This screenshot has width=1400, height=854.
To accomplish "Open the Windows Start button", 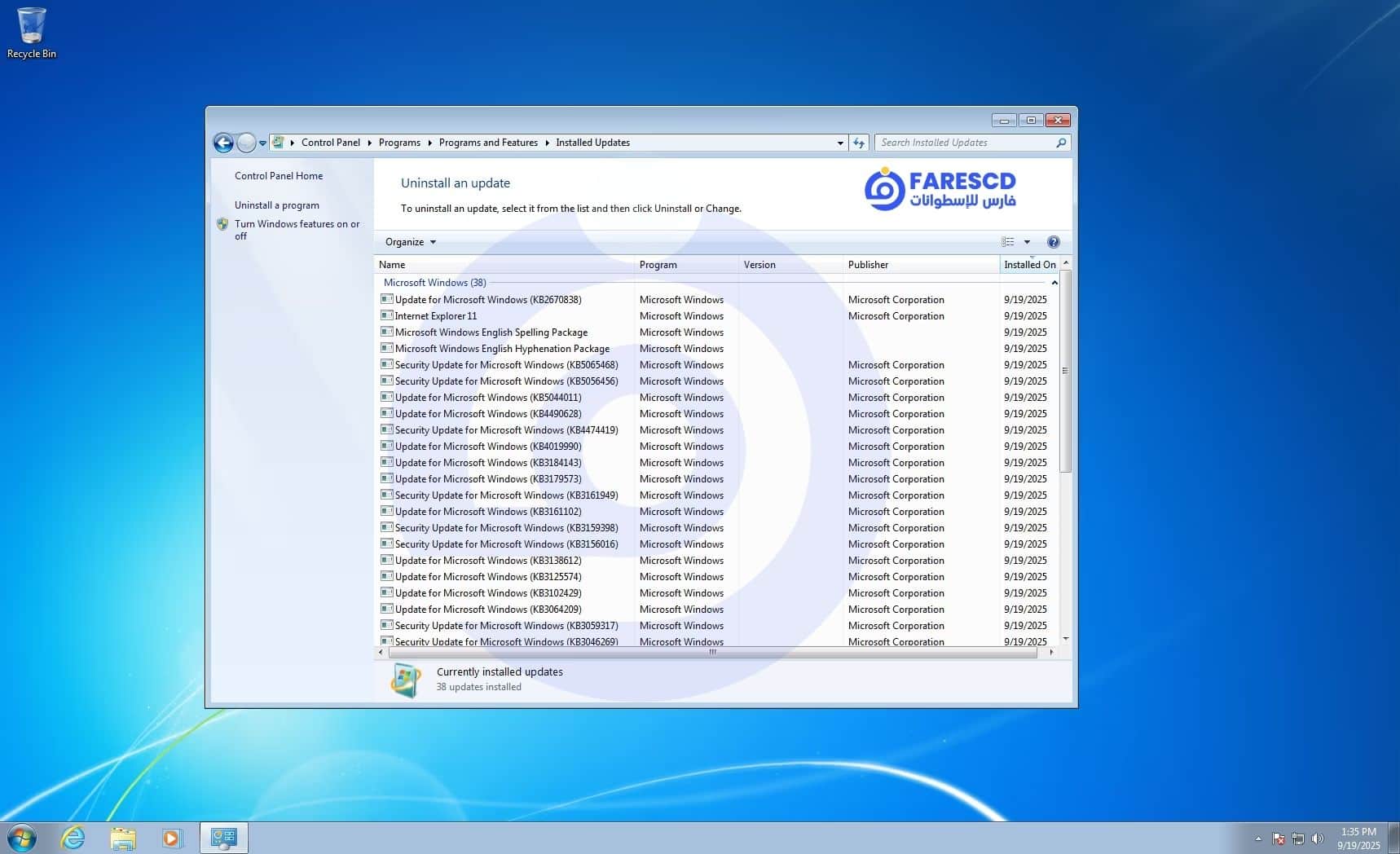I will point(22,838).
